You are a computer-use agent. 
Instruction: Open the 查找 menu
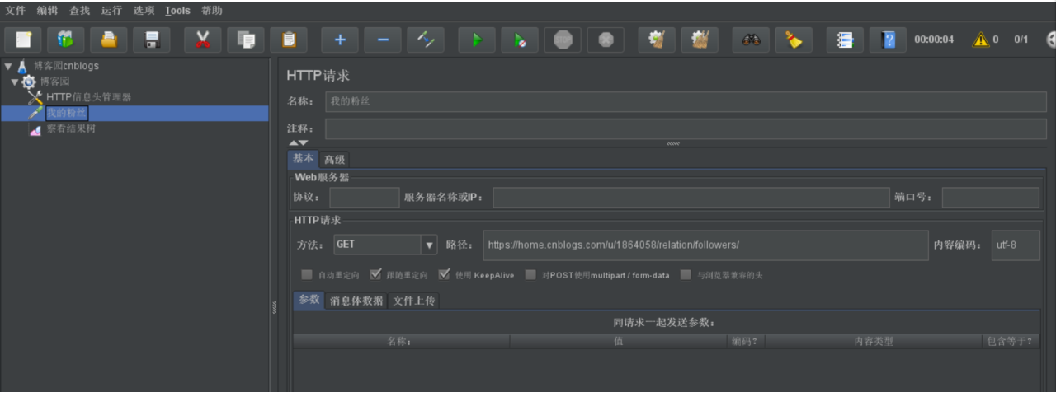coord(79,11)
